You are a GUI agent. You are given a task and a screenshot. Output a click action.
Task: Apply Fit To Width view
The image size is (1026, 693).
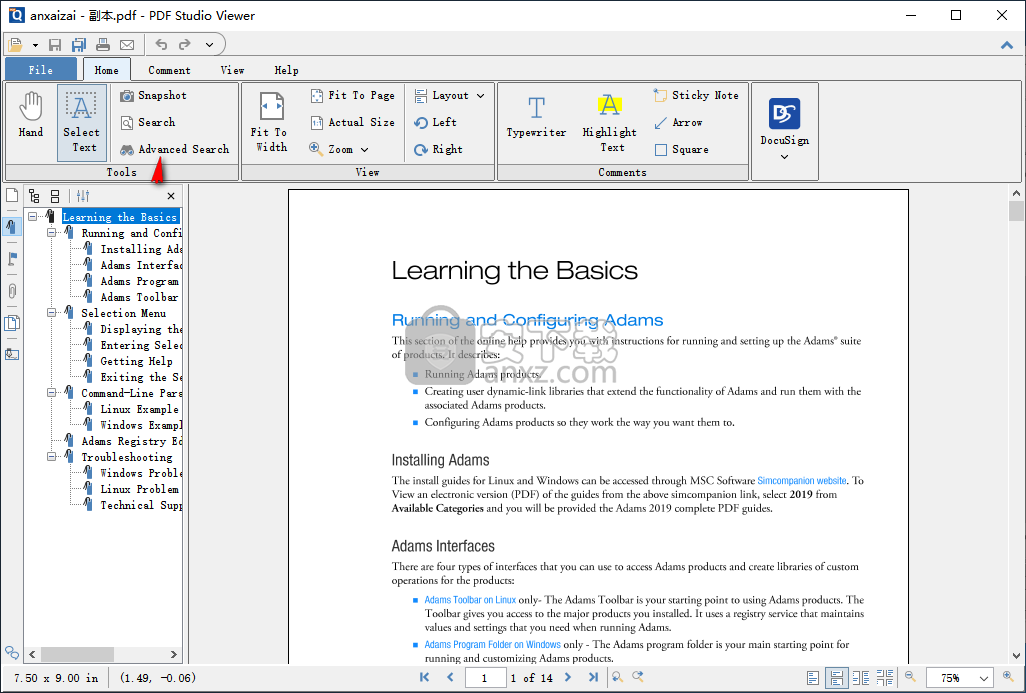coord(270,122)
